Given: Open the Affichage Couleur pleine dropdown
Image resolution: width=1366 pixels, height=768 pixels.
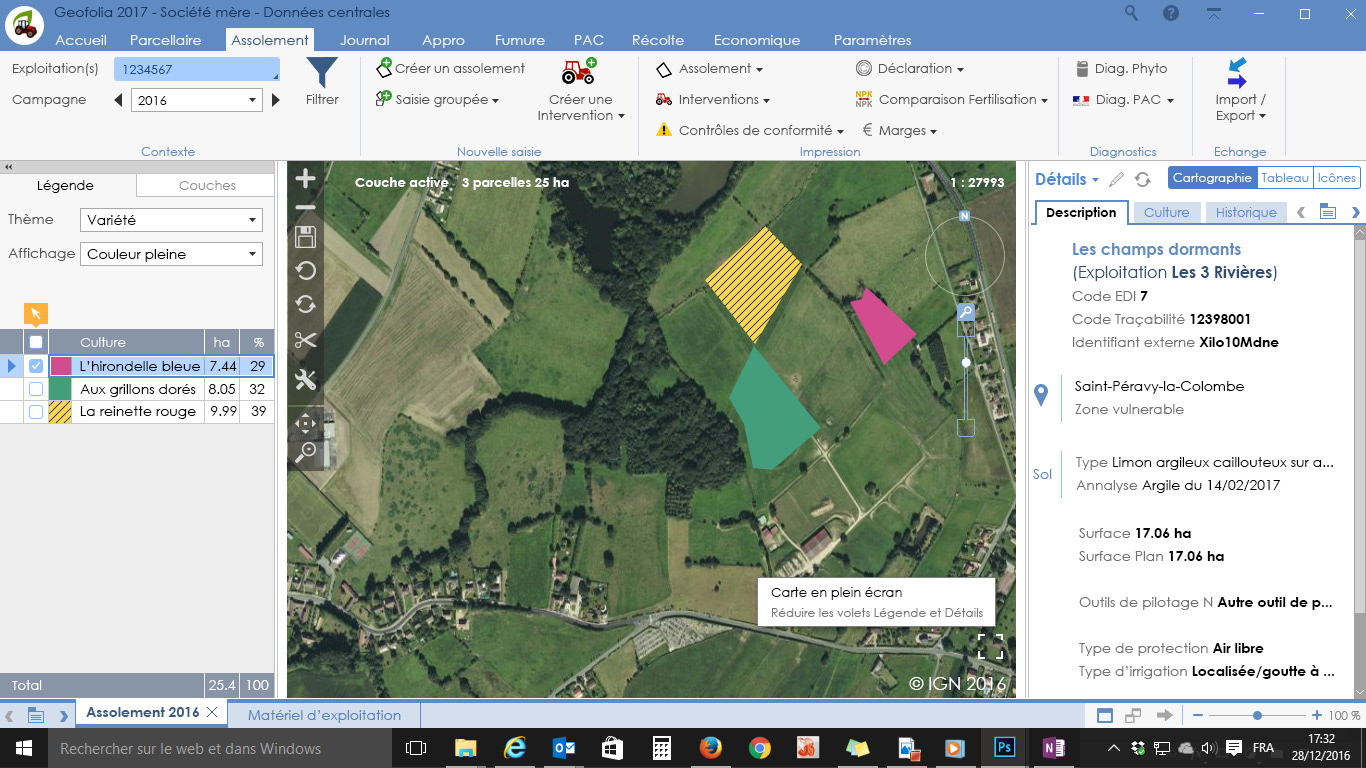Looking at the screenshot, I should tap(171, 254).
